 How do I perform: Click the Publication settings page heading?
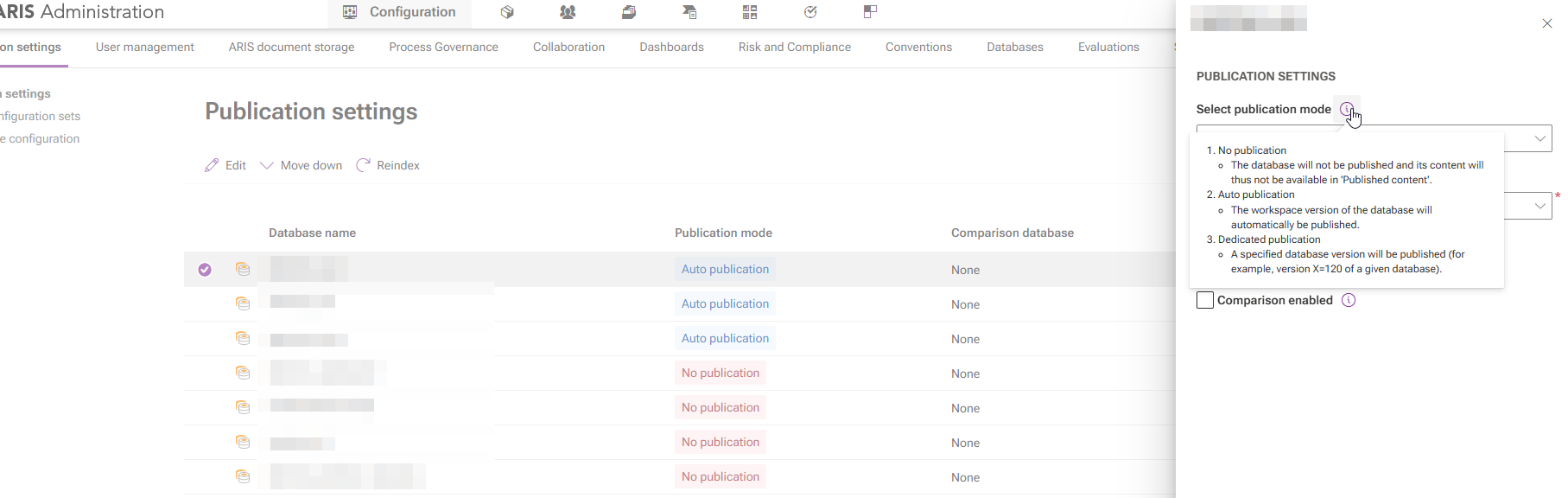(x=311, y=112)
